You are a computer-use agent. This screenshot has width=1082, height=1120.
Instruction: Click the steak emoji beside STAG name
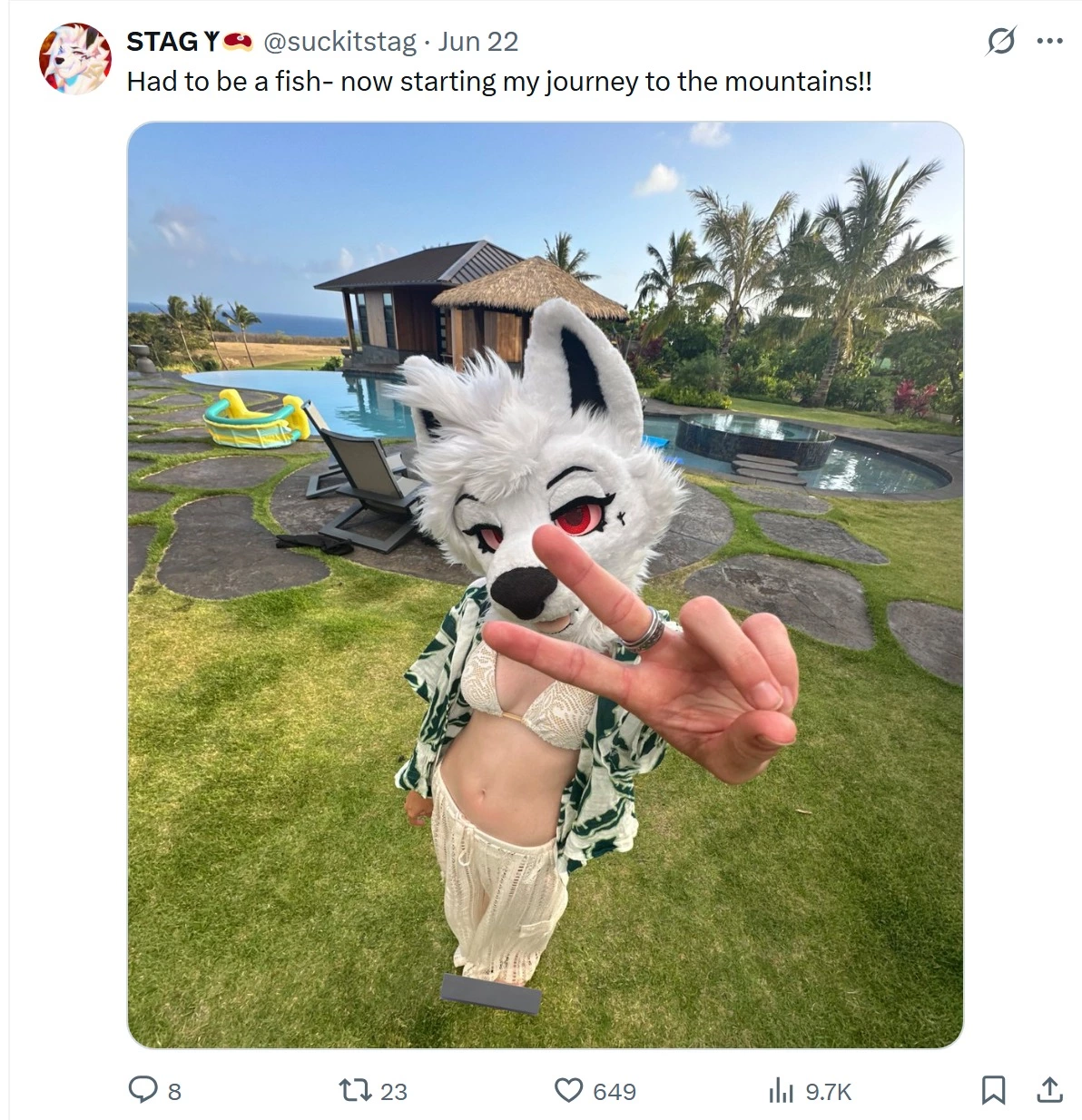[x=238, y=41]
